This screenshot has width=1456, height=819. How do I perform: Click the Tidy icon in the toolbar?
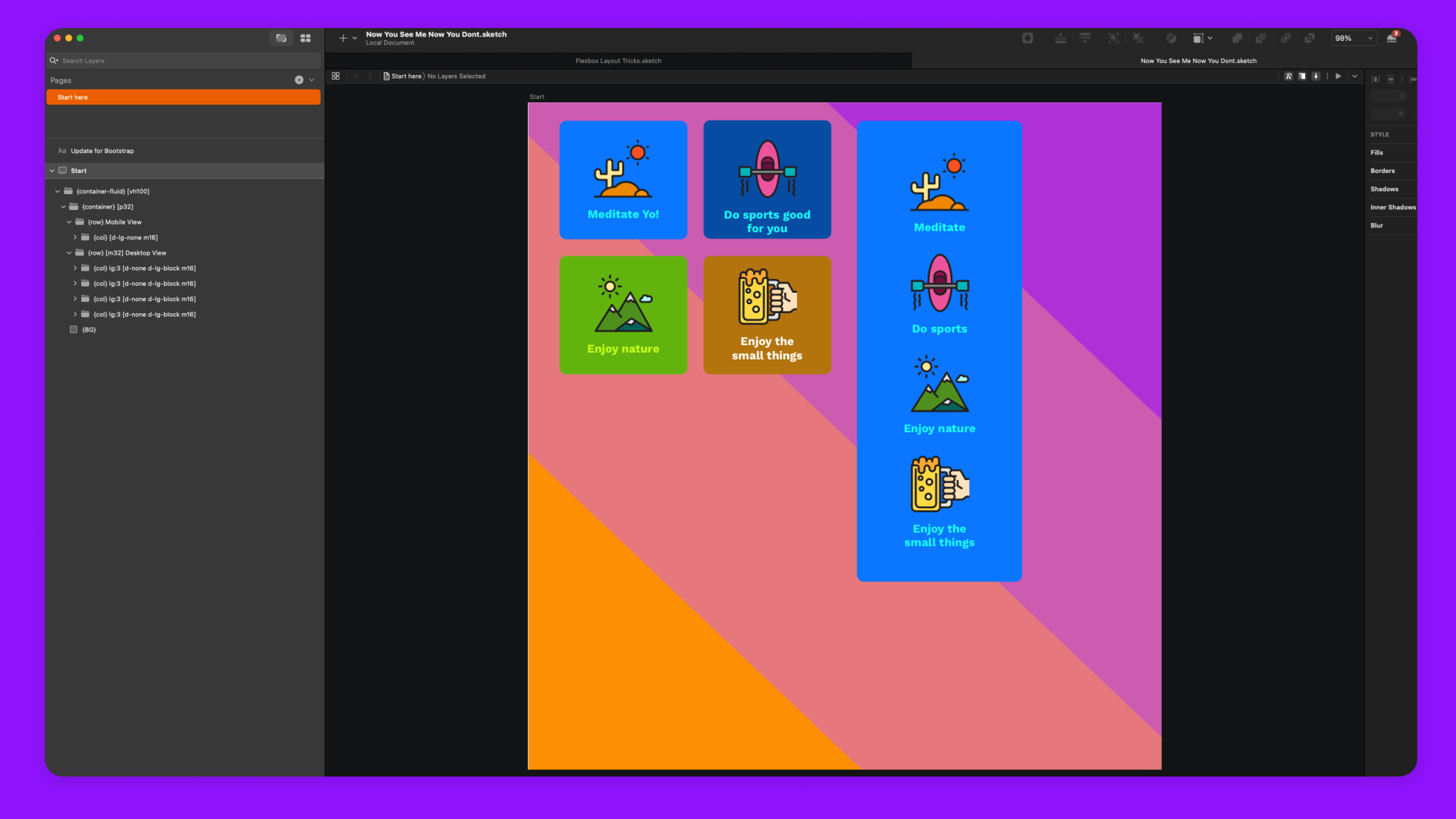[1138, 38]
